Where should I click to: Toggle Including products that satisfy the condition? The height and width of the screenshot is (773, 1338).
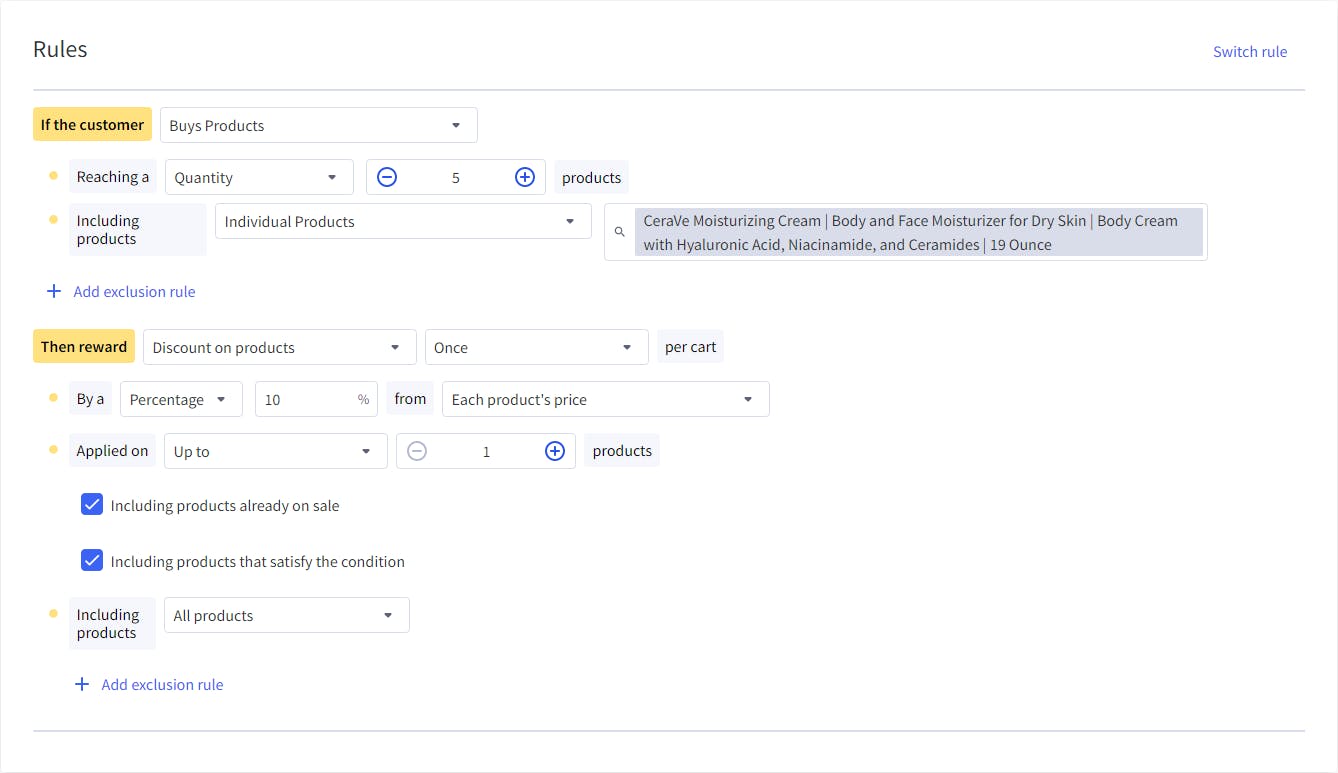tap(92, 561)
